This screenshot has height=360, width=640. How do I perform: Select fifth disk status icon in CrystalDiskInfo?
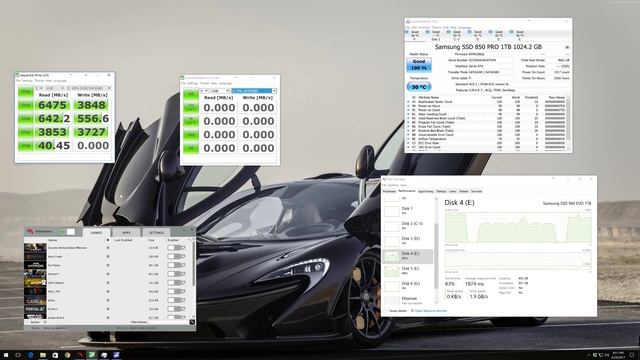click(x=498, y=35)
